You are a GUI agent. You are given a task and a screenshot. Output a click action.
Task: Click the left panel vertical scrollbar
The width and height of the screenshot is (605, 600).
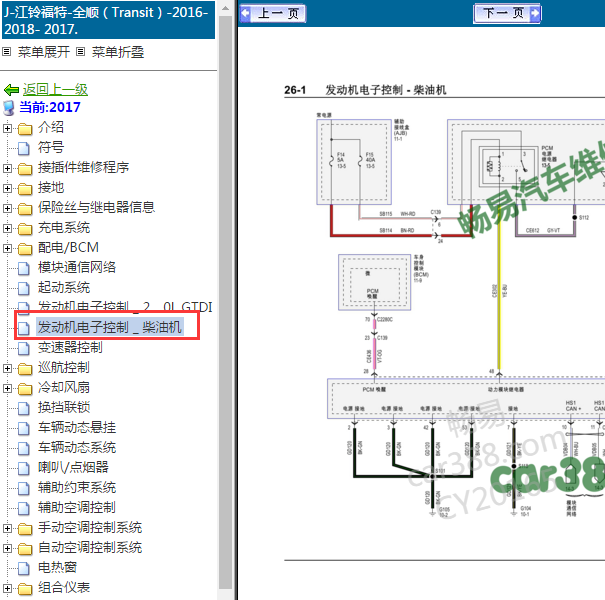226,303
